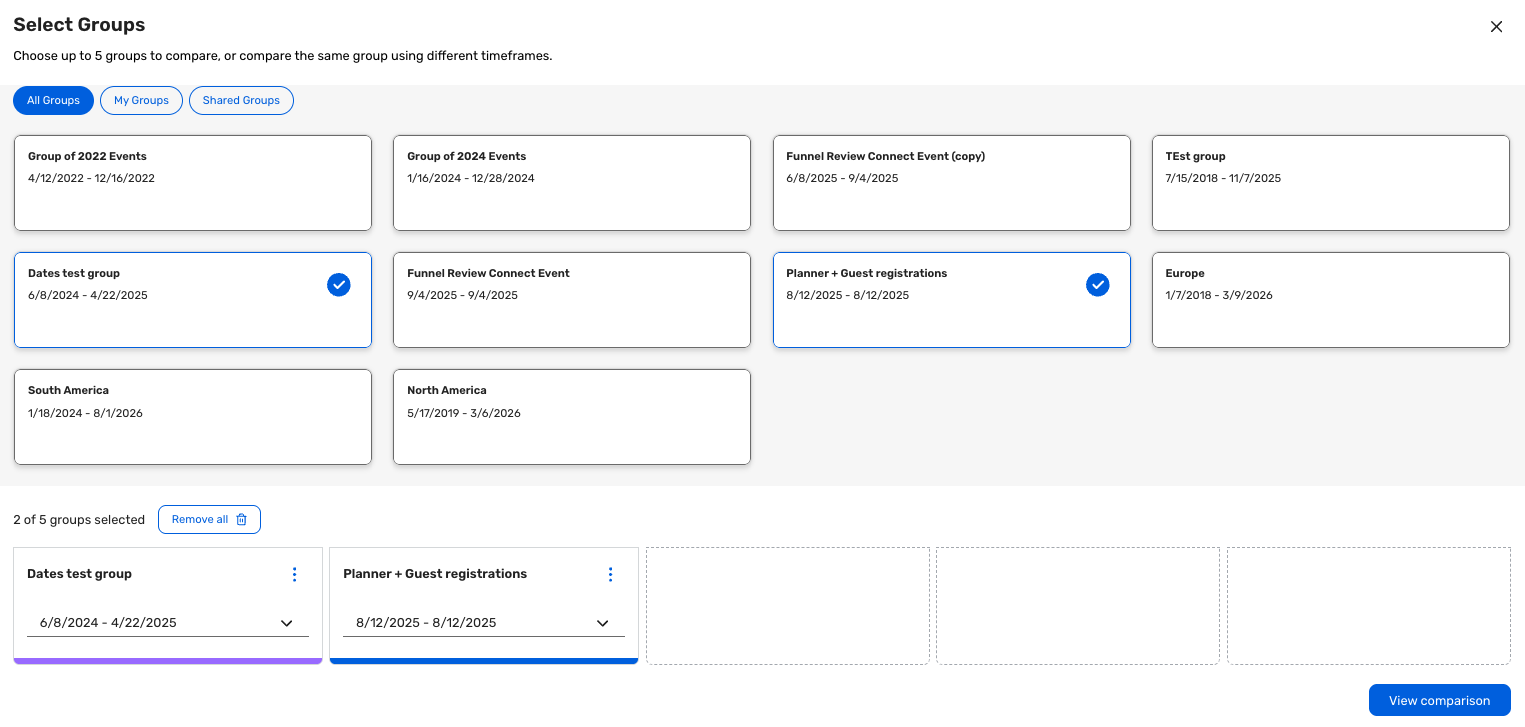
Task: Uncheck the Planner + Guest registrations checkmark
Action: pos(1098,285)
